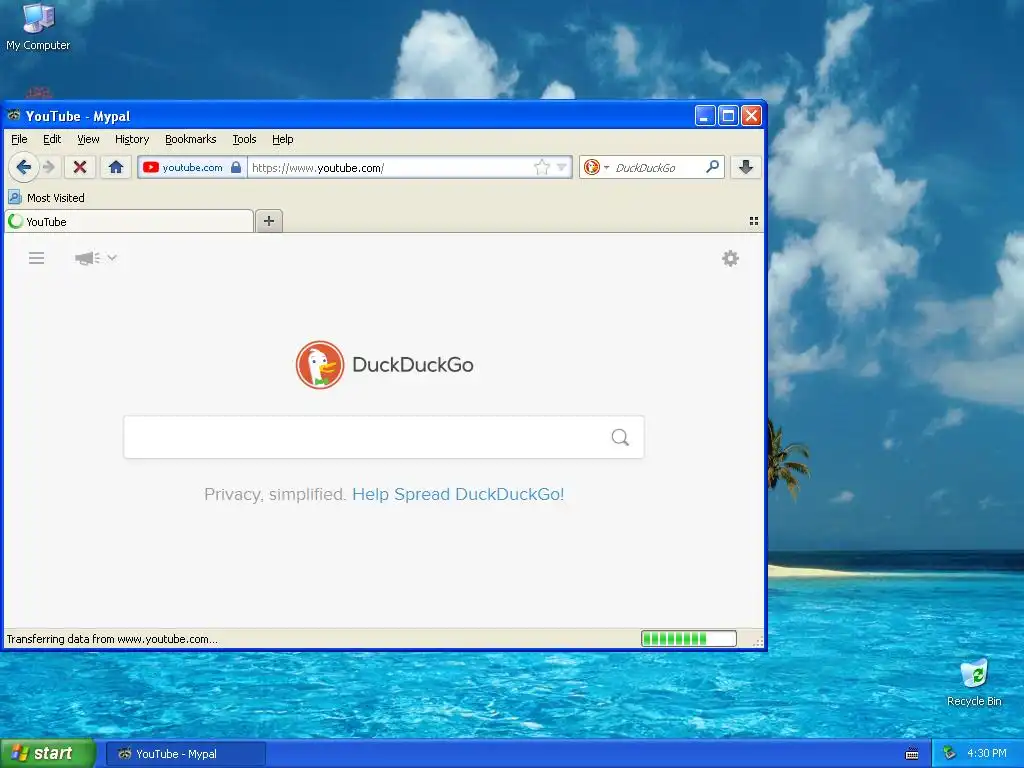Click inside the DuckDuckGo page search box
This screenshot has width=1024, height=768.
tap(366, 437)
